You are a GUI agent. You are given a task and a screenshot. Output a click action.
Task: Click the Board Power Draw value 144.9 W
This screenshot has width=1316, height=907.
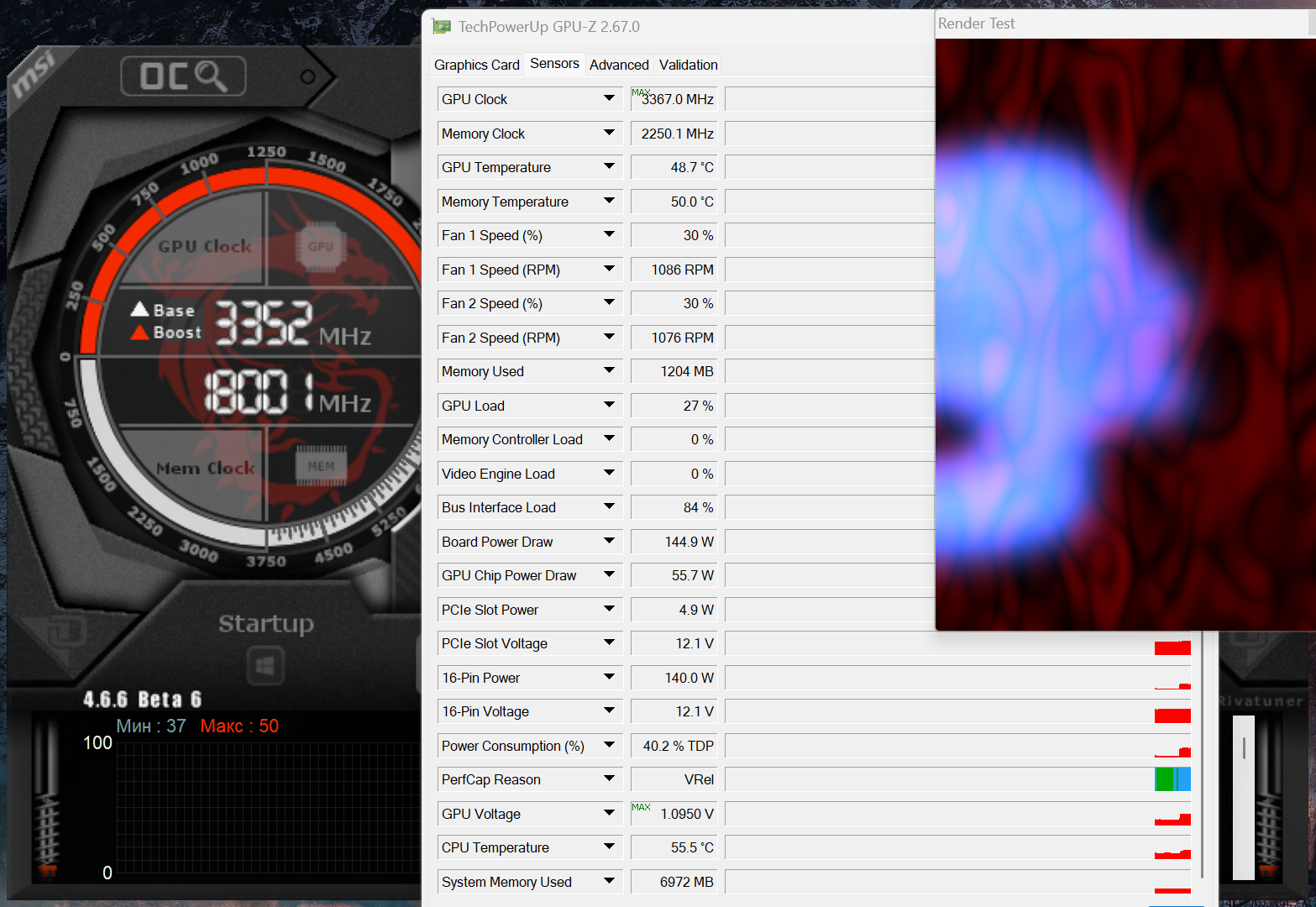pos(674,542)
